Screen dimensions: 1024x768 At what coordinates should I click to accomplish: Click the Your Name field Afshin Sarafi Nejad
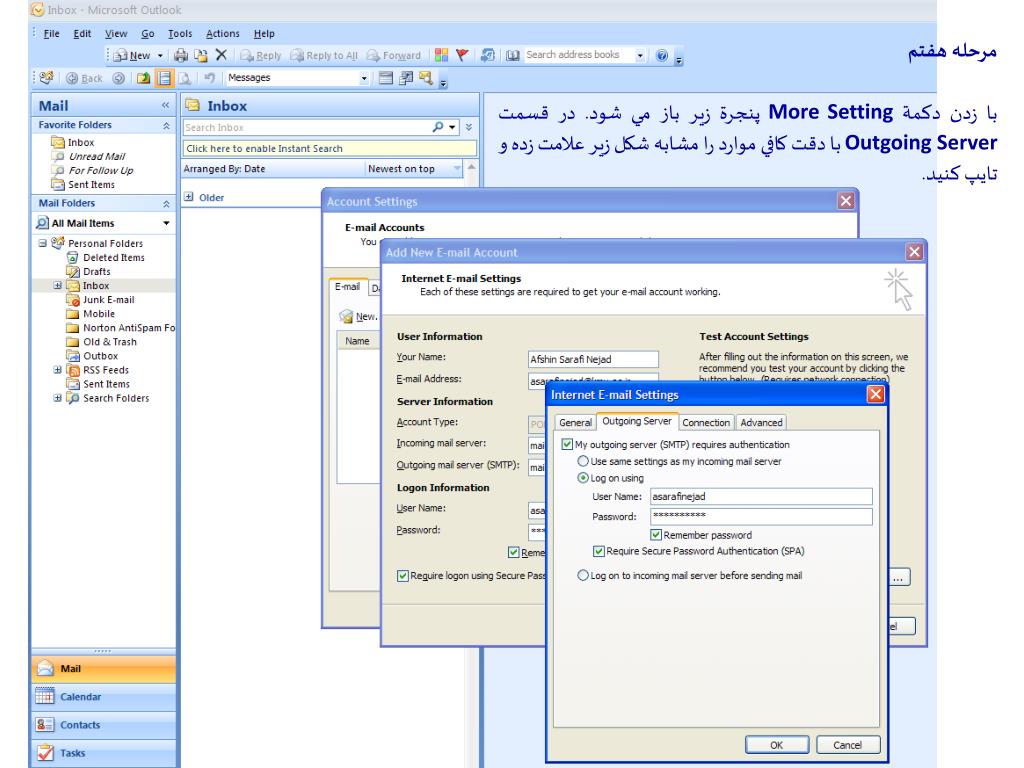593,359
